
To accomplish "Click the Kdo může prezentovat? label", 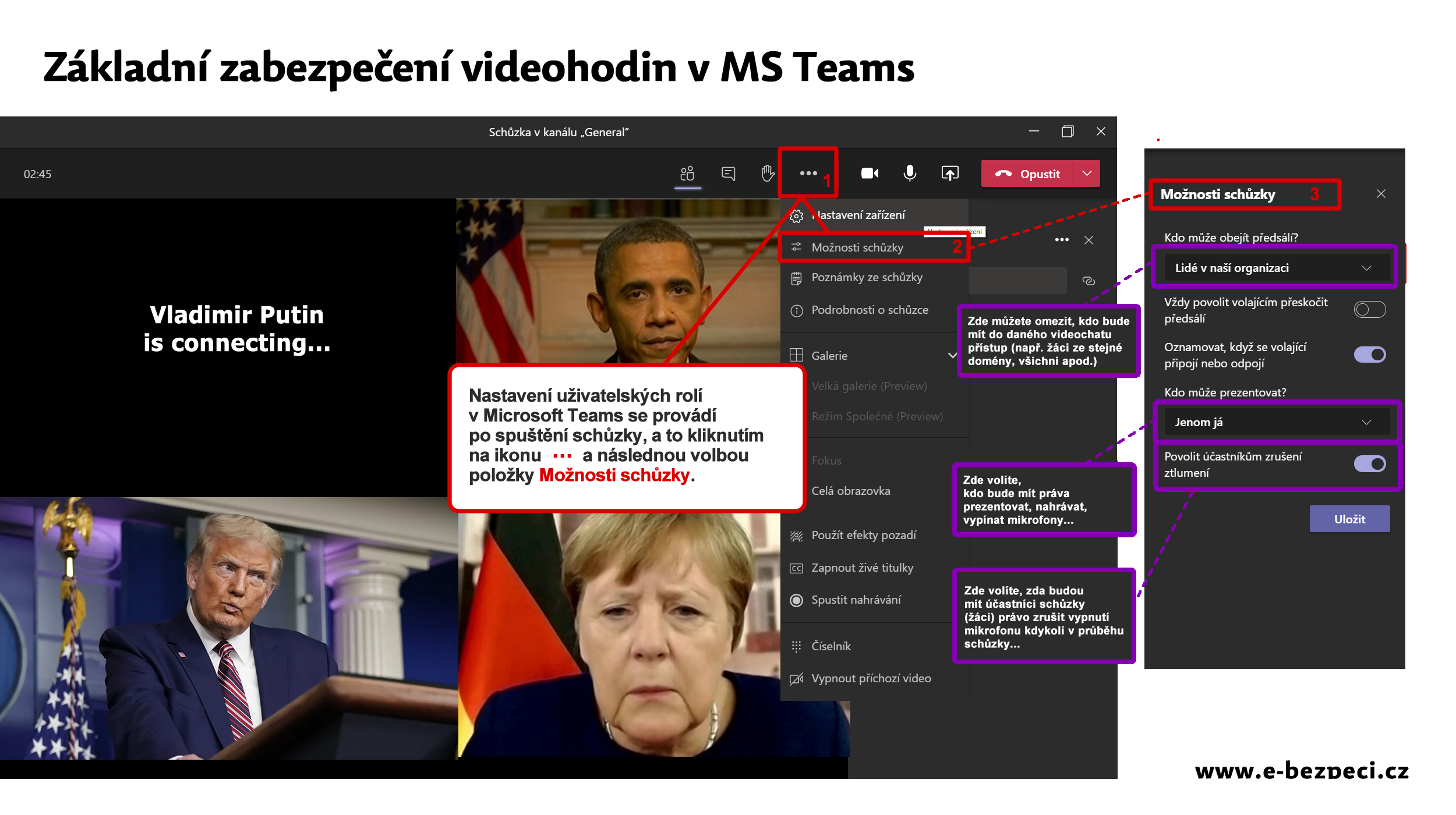I will pyautogui.click(x=1225, y=392).
